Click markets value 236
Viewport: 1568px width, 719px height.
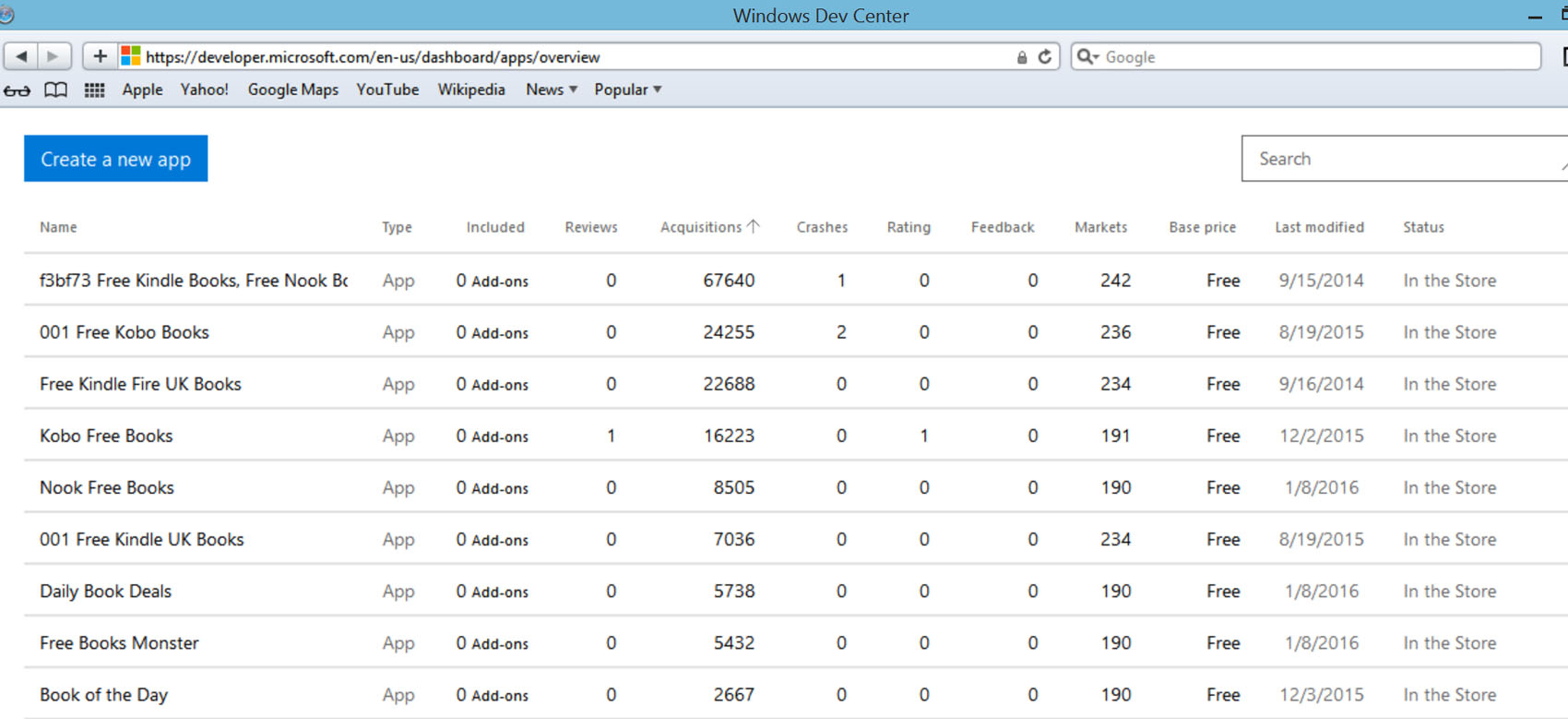click(1115, 332)
